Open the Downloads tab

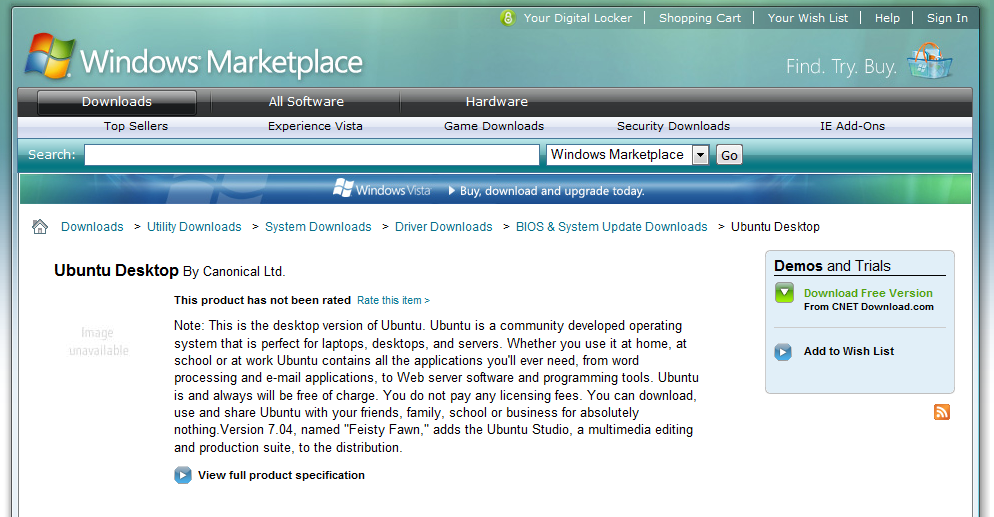117,102
